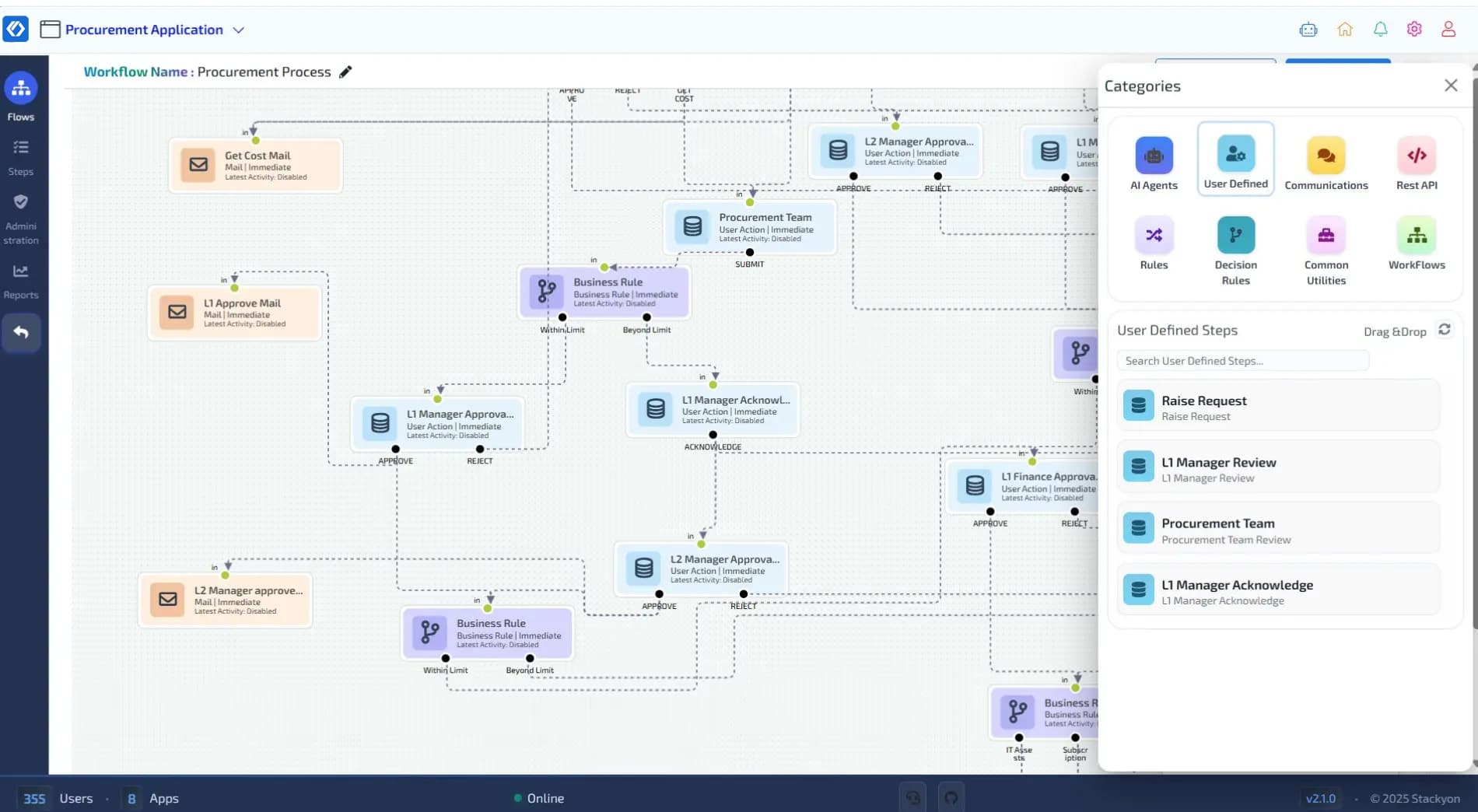The image size is (1478, 812).
Task: Click the Search User Defined Steps field
Action: [1242, 360]
